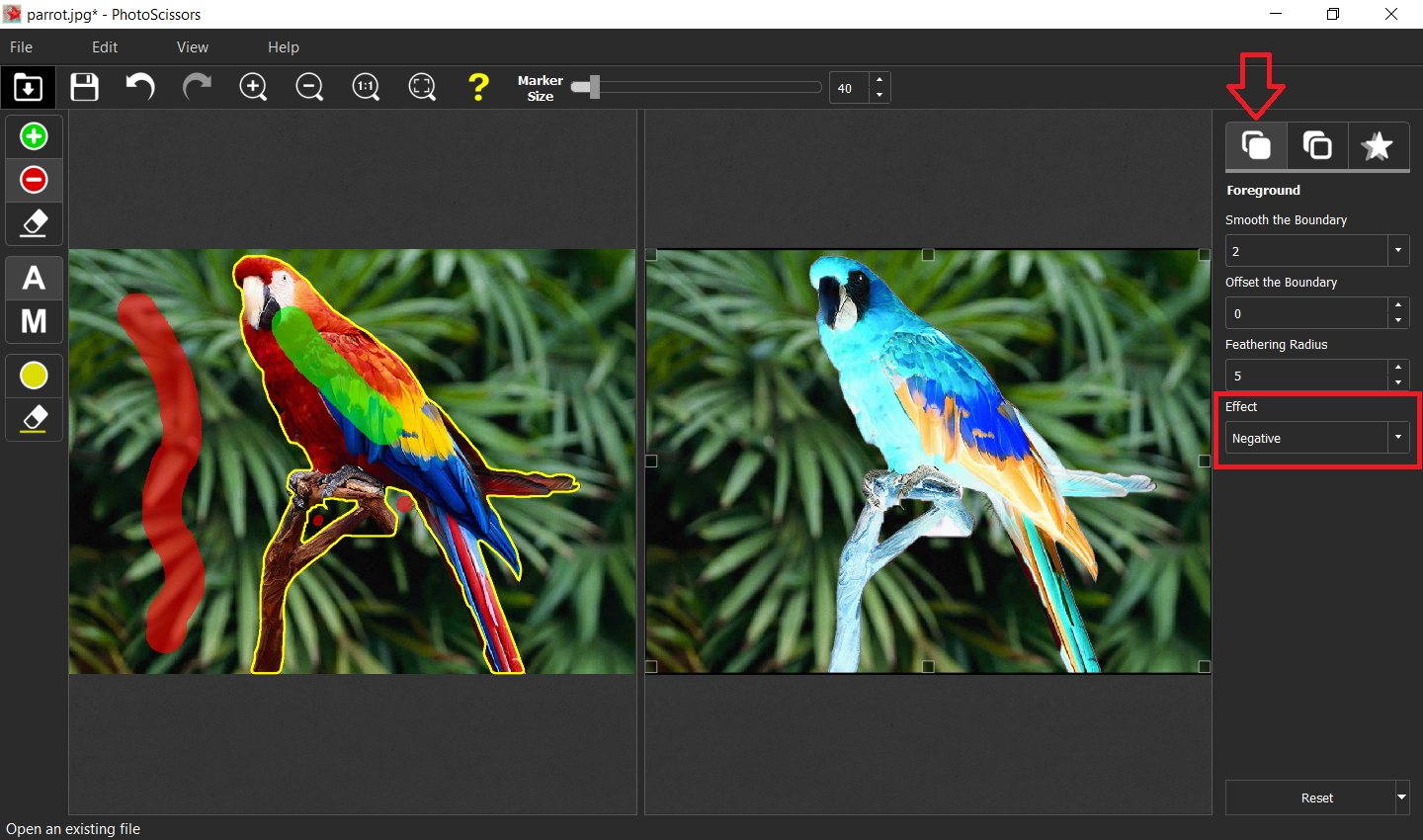
Task: Open the Effect dropdown showing Negative
Action: click(x=1398, y=437)
